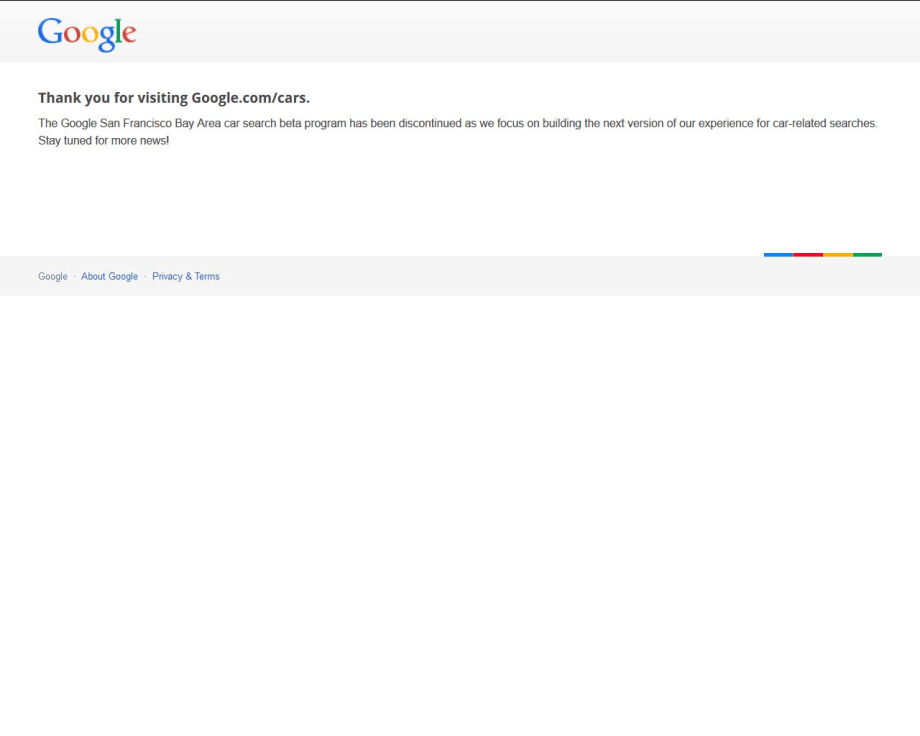The height and width of the screenshot is (736, 920).
Task: Select the red stripe in the divider bar
Action: [x=806, y=254]
